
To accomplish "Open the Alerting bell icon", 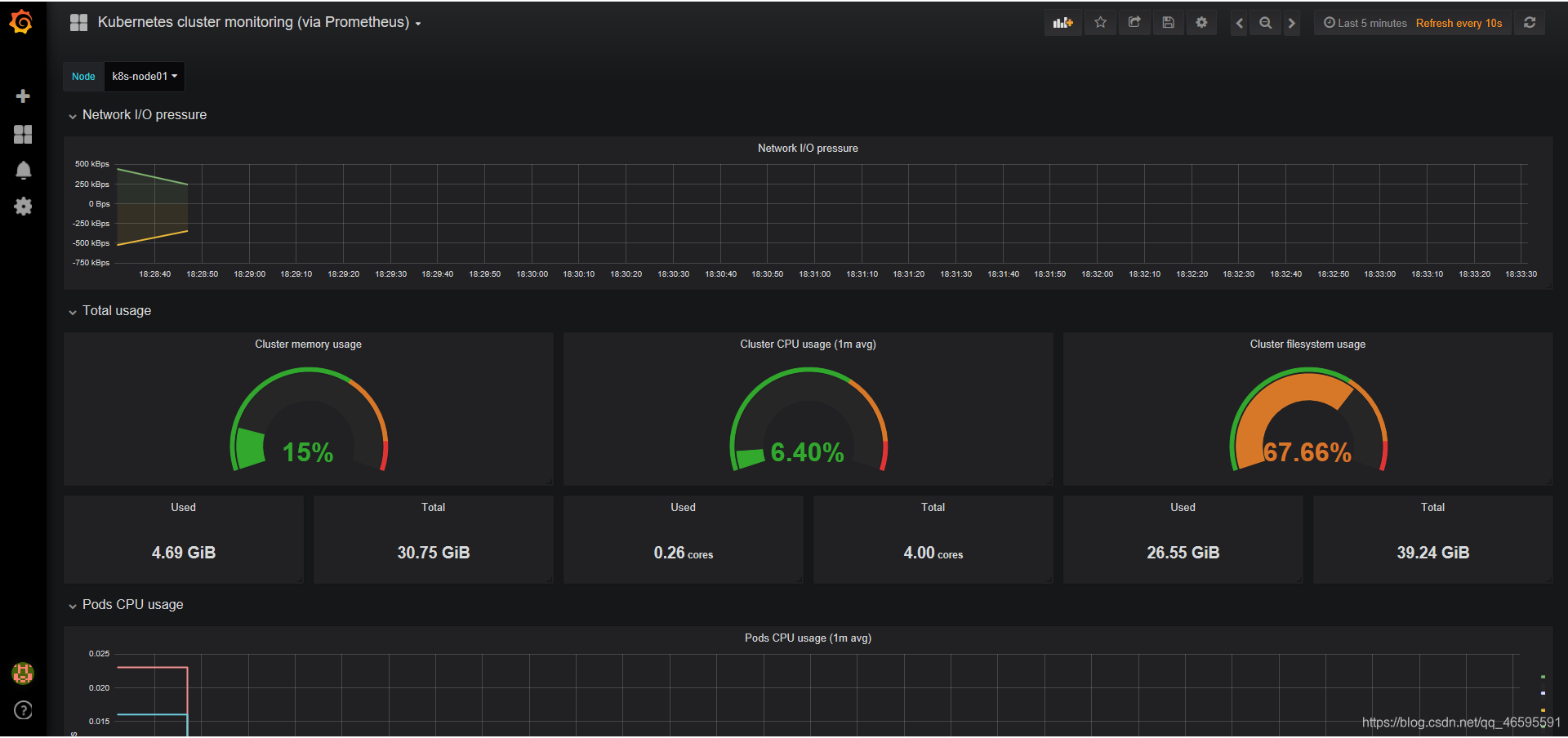I will 23,170.
